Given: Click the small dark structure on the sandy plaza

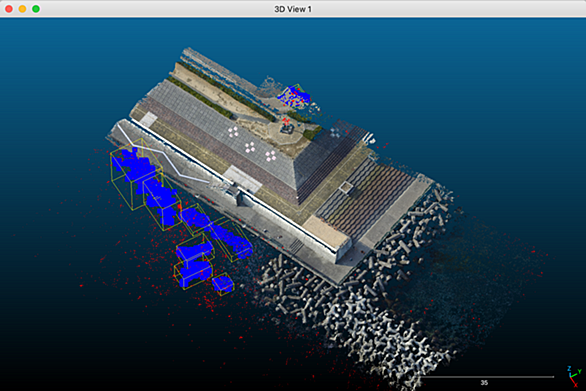Looking at the screenshot, I should pos(287,129).
